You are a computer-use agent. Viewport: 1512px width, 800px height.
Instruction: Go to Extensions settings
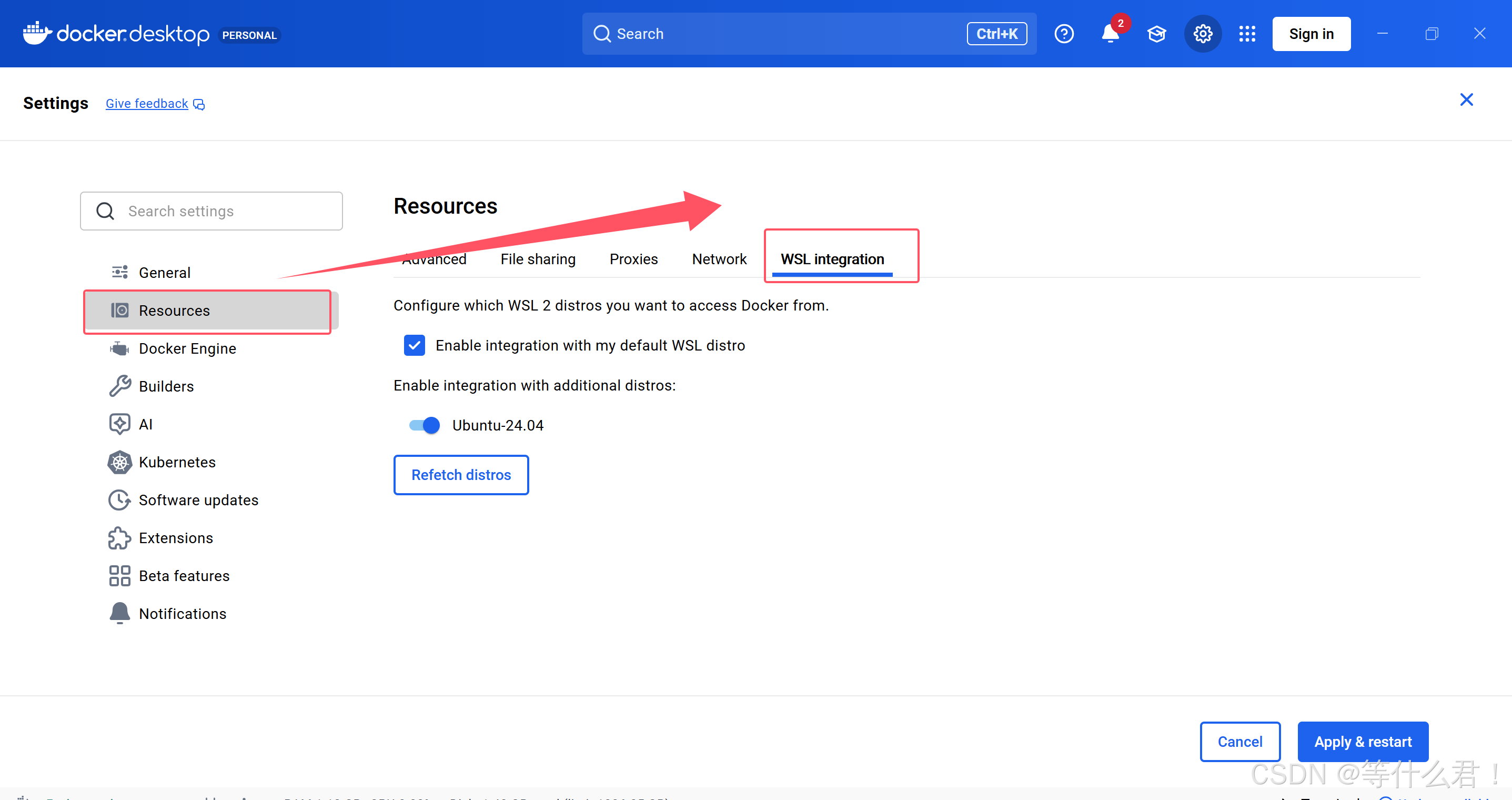tap(176, 538)
